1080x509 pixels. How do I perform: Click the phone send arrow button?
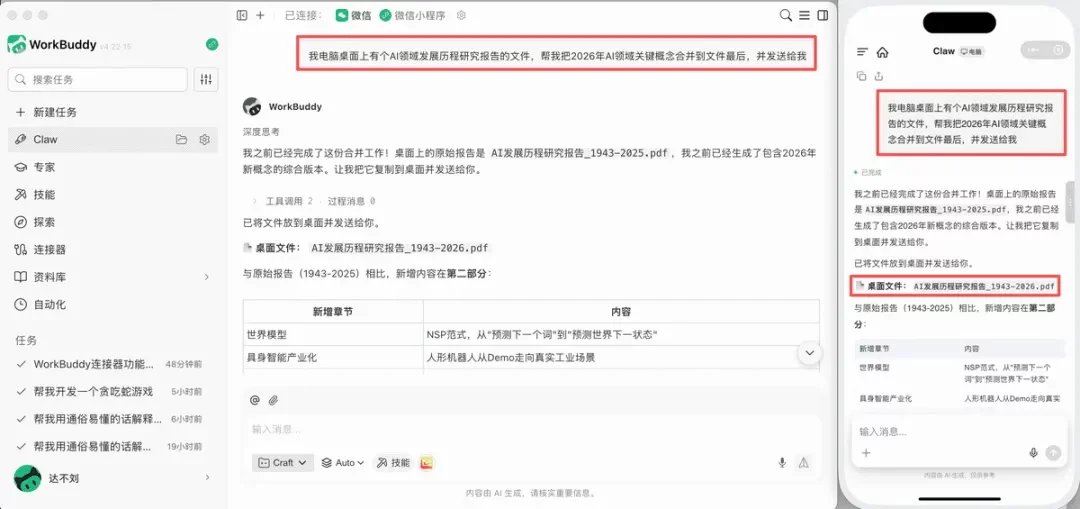1052,453
